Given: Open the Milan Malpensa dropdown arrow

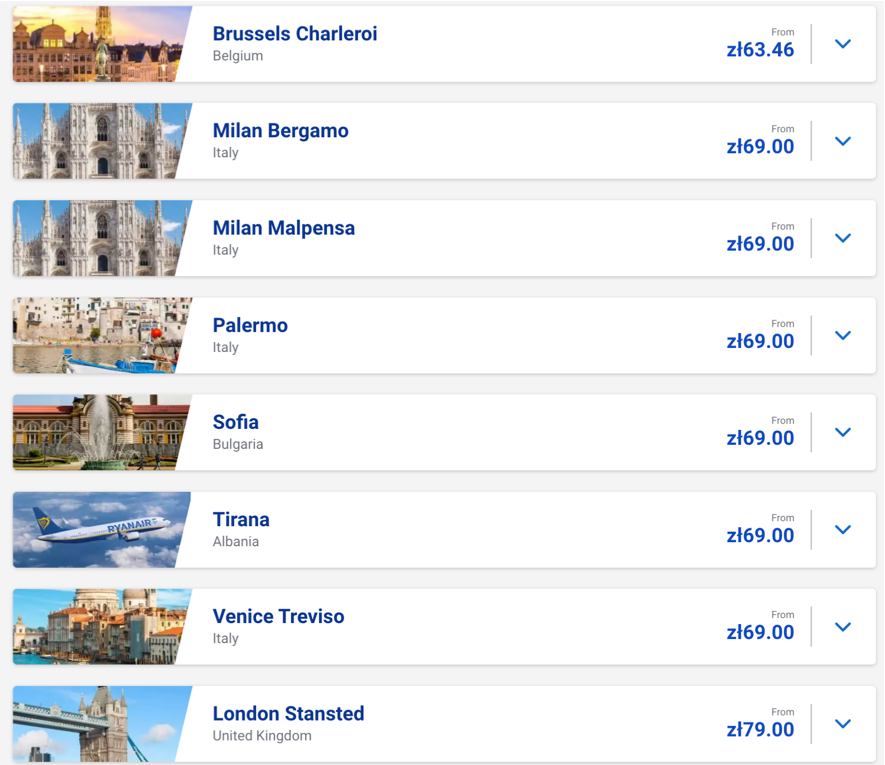Looking at the screenshot, I should coord(842,238).
